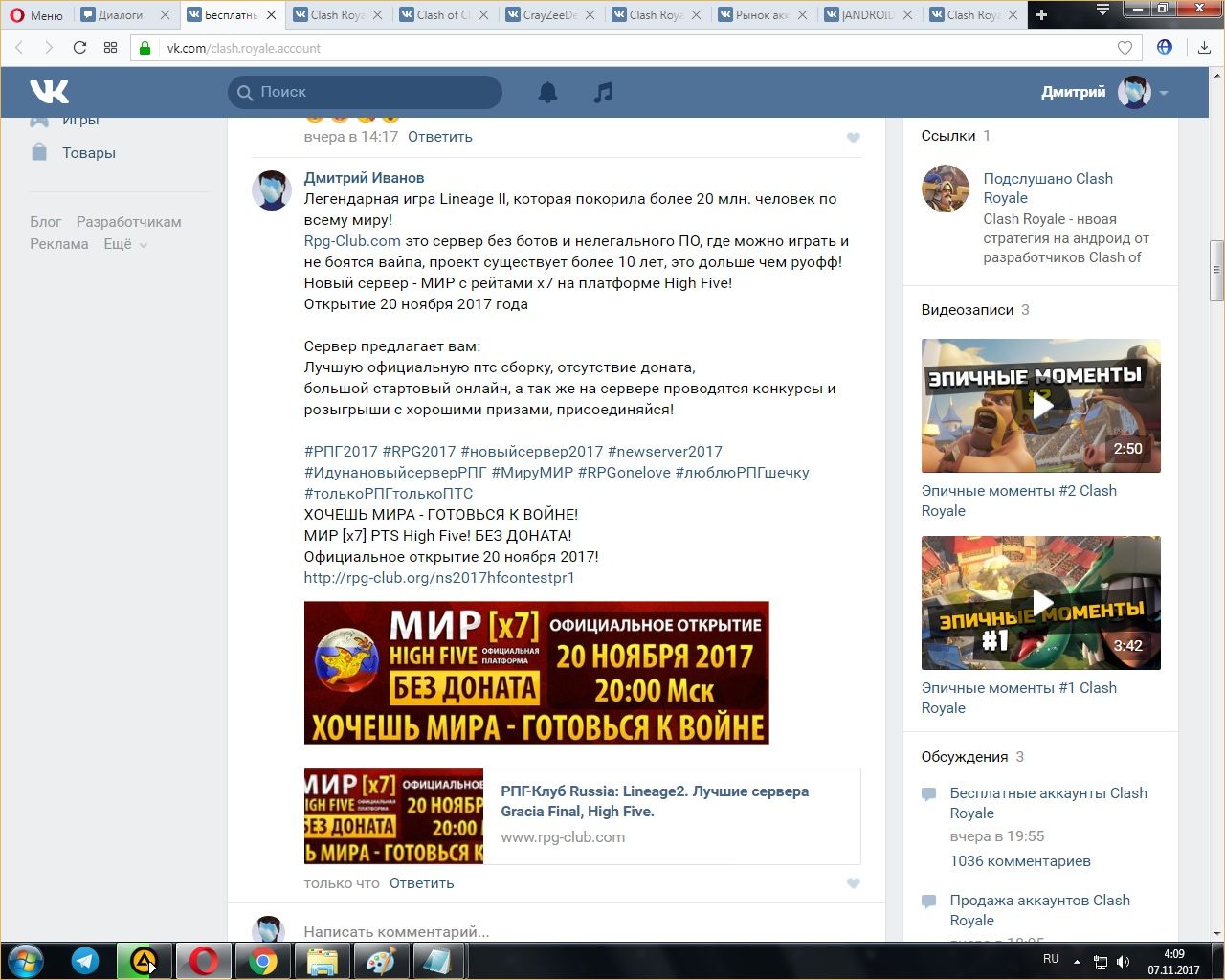The width and height of the screenshot is (1225, 980).
Task: Click Дмитрий Иванов comment avatar
Action: pos(272,189)
